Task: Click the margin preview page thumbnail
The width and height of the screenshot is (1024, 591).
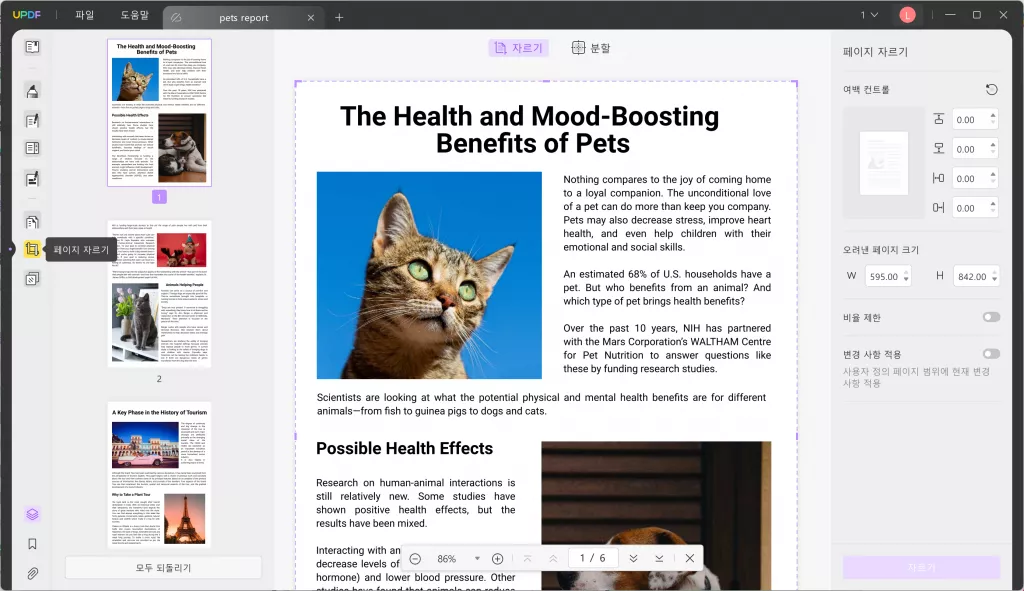Action: (884, 163)
